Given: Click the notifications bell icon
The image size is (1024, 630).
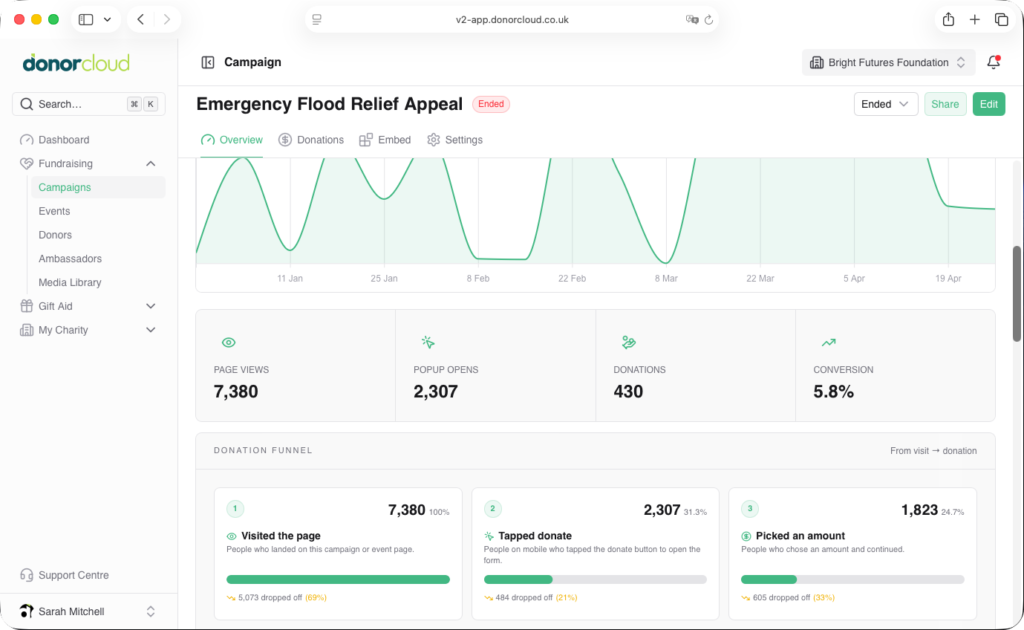Looking at the screenshot, I should (x=993, y=62).
